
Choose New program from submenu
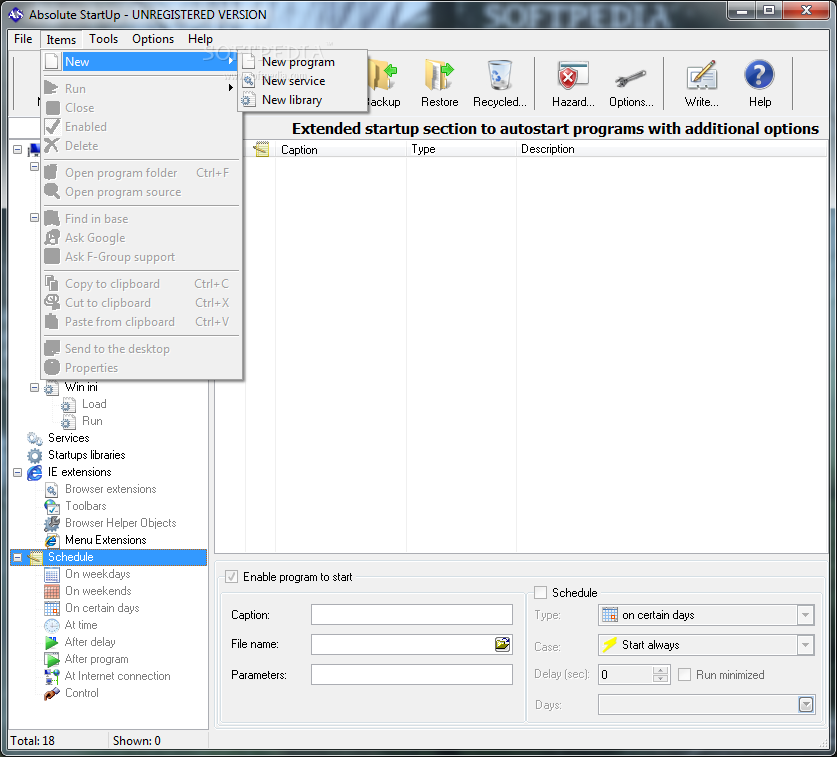tap(303, 62)
